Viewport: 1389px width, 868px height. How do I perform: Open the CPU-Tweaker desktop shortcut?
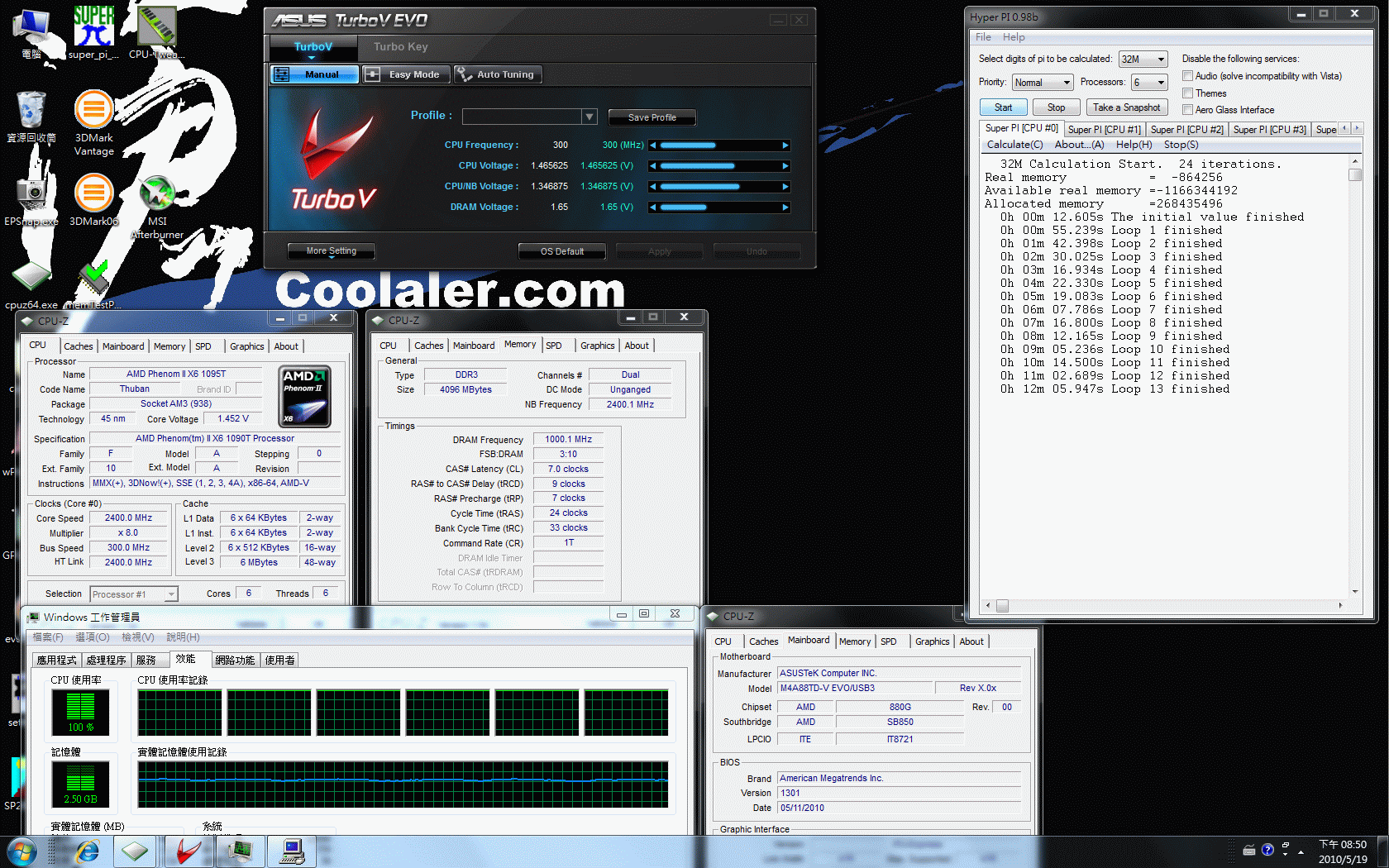pyautogui.click(x=156, y=31)
